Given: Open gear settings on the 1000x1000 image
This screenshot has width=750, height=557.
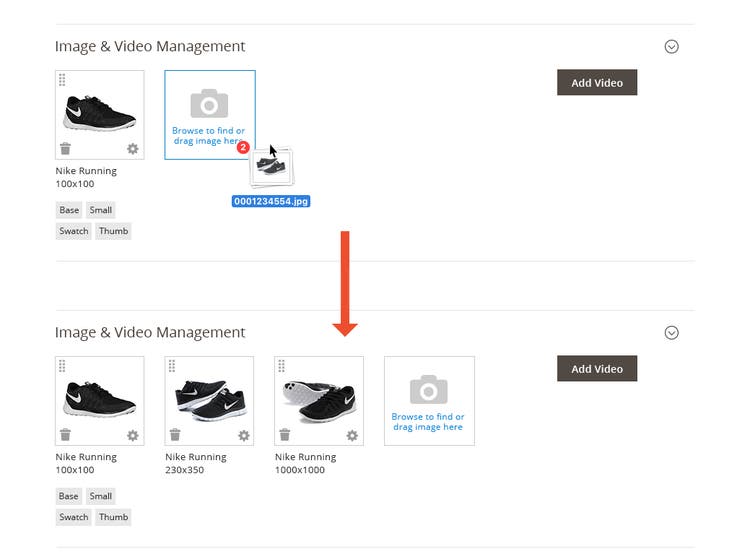Looking at the screenshot, I should click(x=352, y=435).
